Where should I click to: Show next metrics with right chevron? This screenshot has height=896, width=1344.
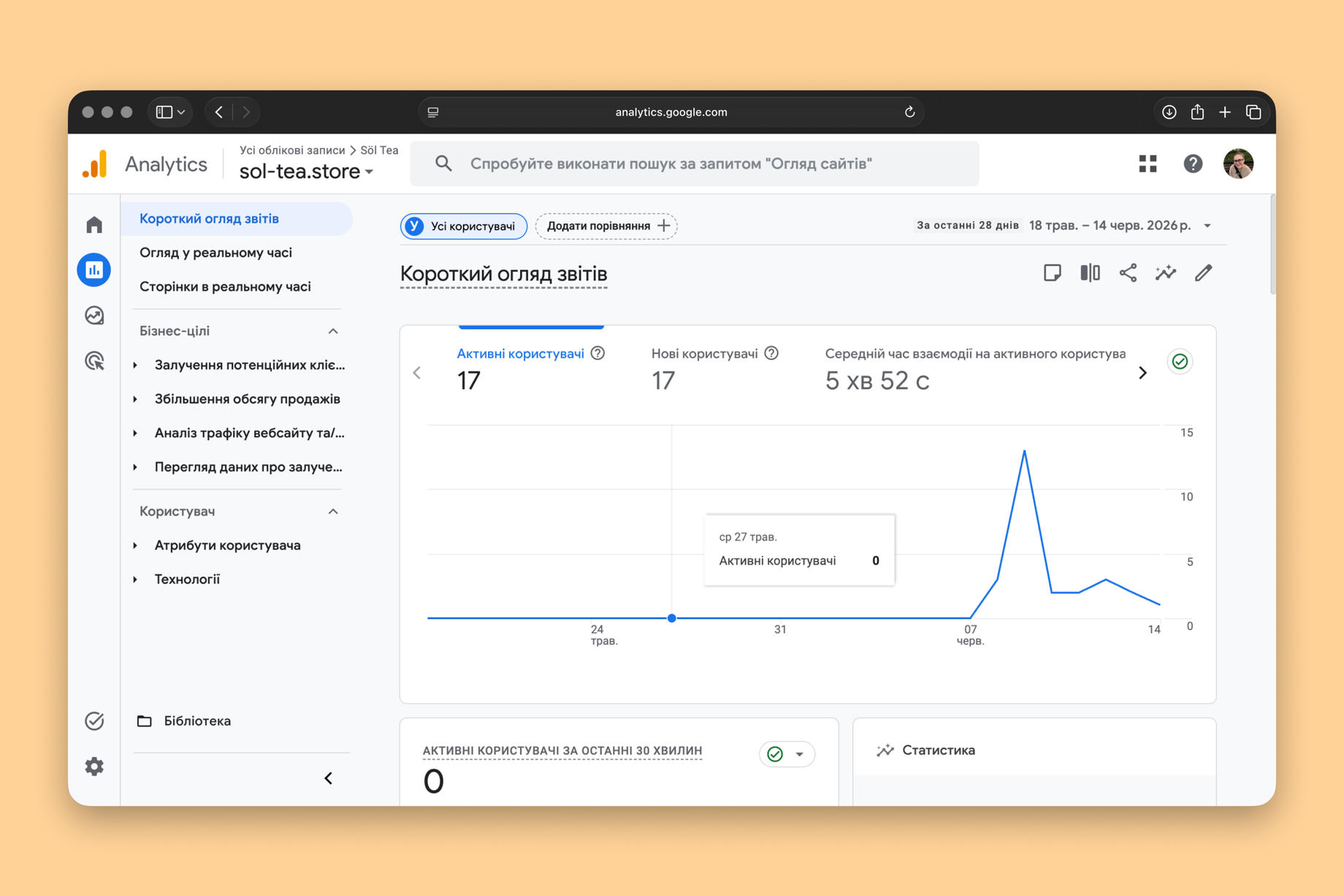[x=1143, y=373]
